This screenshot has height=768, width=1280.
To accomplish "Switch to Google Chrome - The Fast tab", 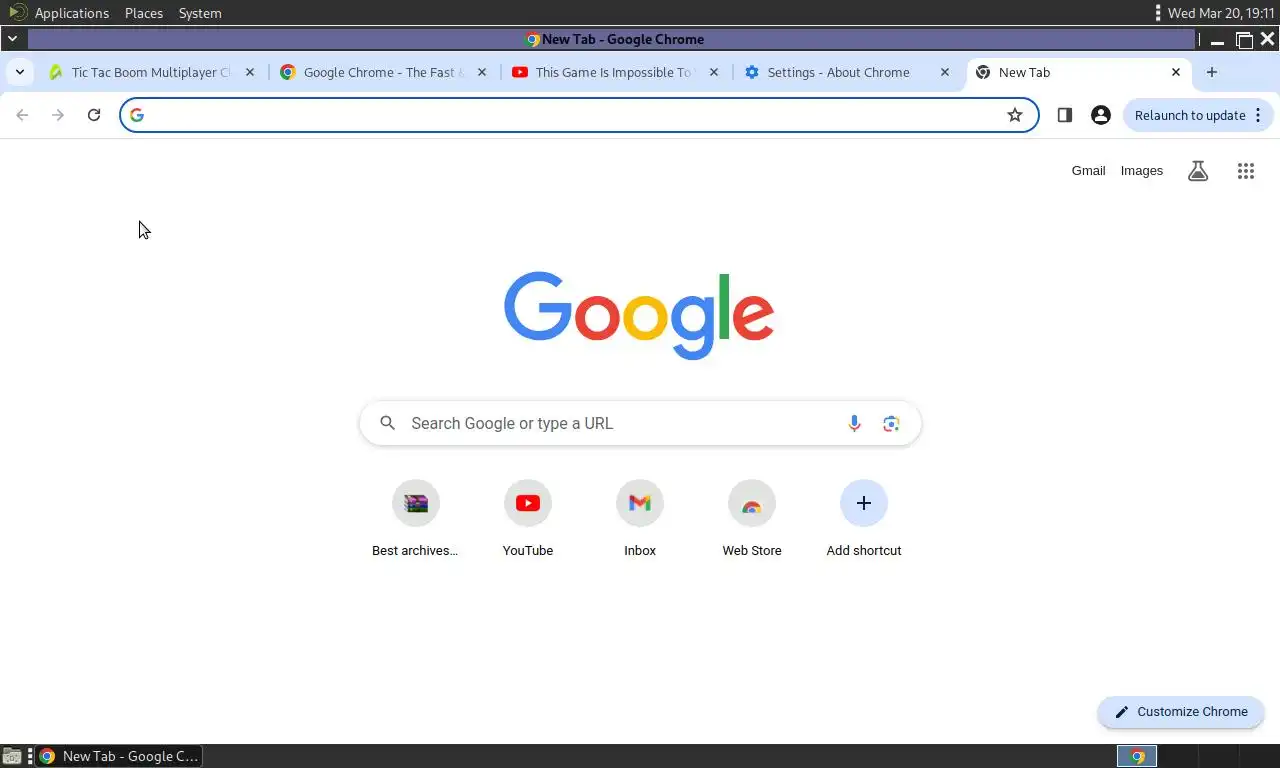I will (384, 72).
